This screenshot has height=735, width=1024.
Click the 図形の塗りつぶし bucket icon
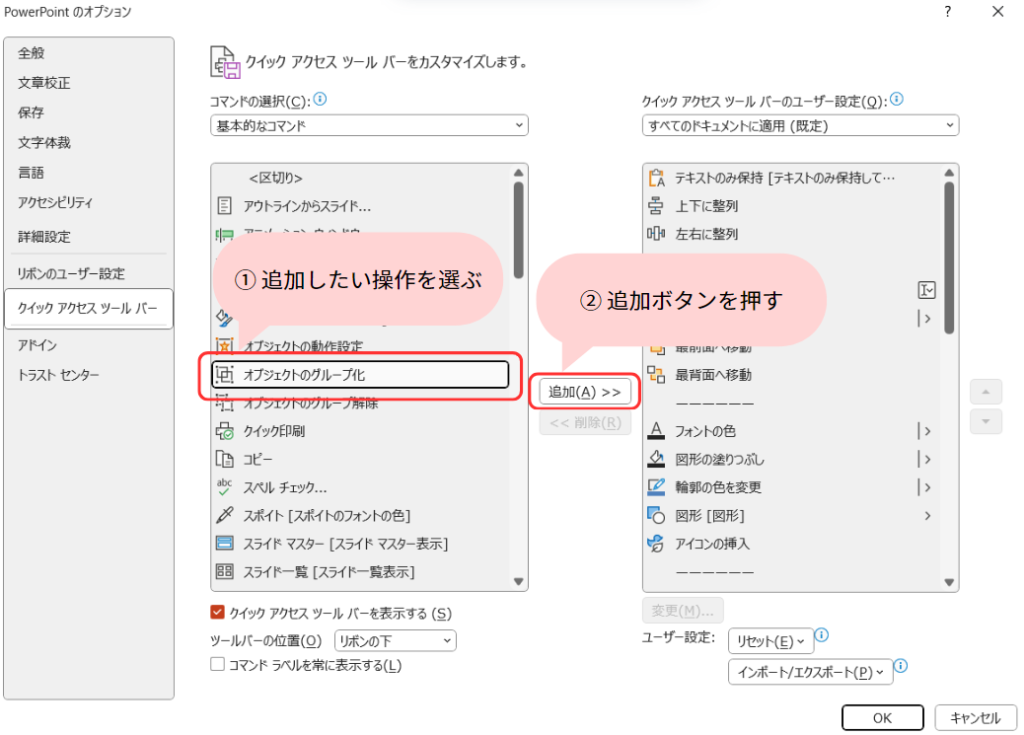tap(656, 459)
